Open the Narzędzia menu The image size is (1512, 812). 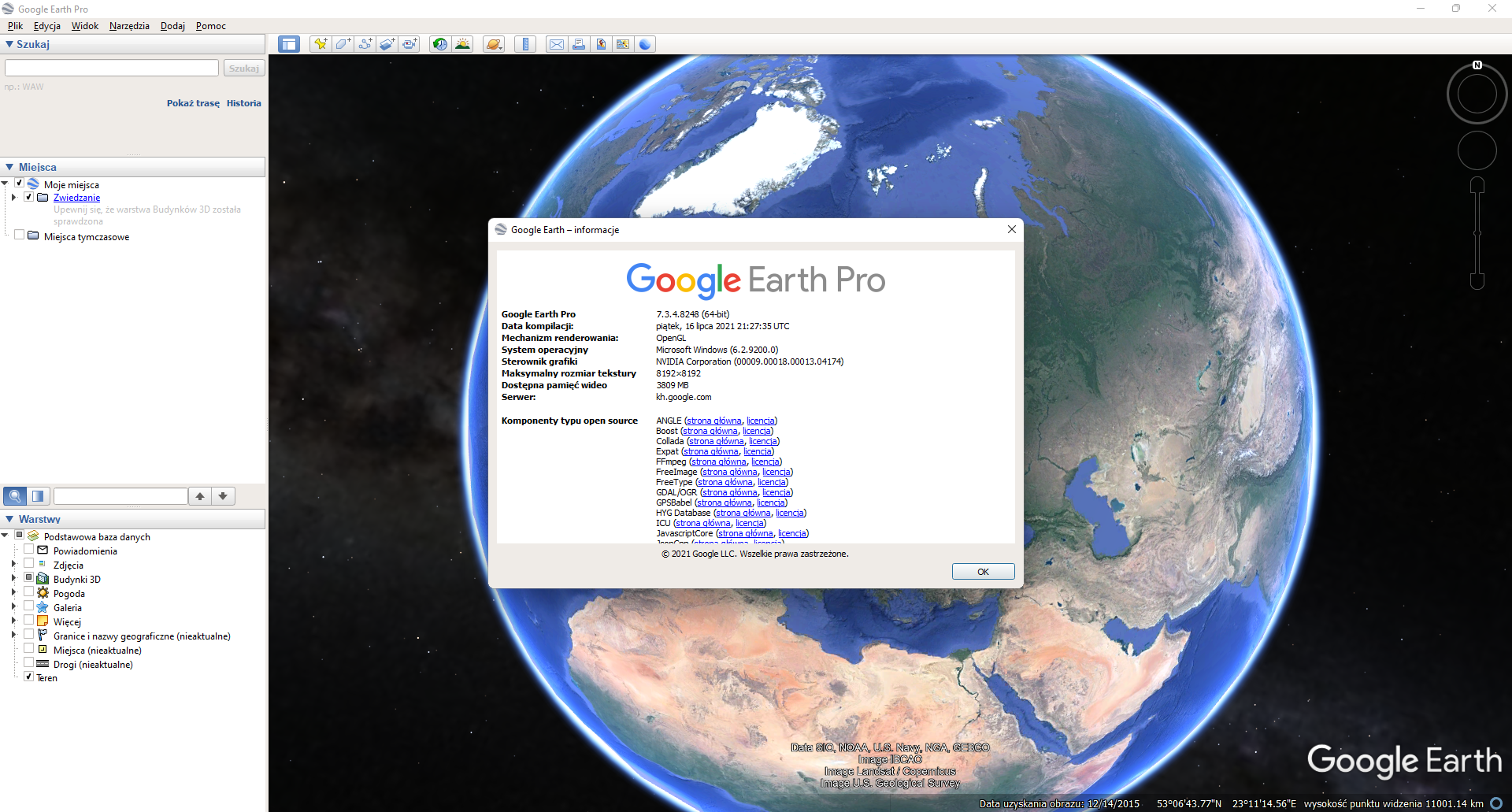coord(129,26)
